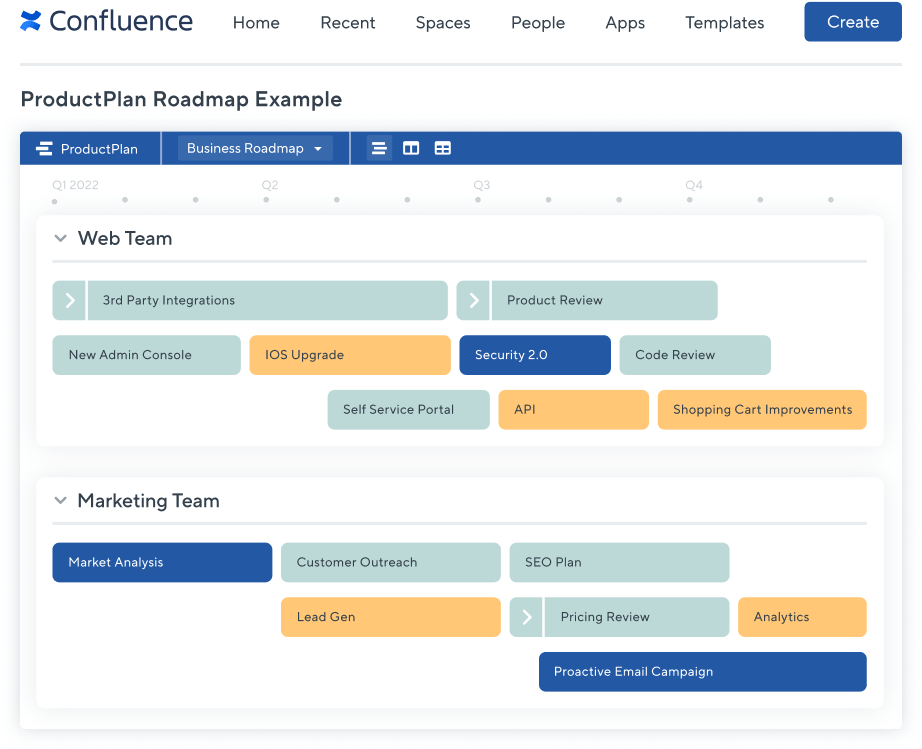Screen dimensions: 922x749
Task: Click the ProductPlan Roadmap Example page title
Action: 181,99
